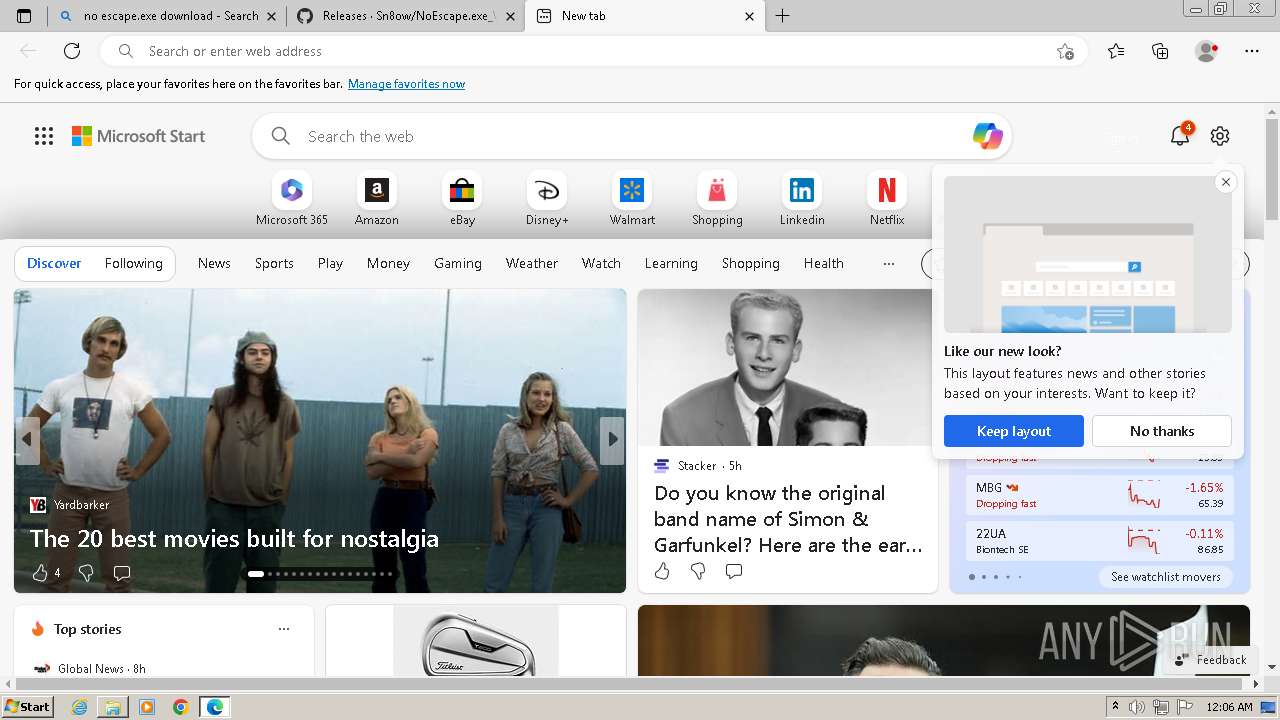This screenshot has height=720, width=1280.
Task: Open the Microsoft Start app launcher grid
Action: [44, 136]
